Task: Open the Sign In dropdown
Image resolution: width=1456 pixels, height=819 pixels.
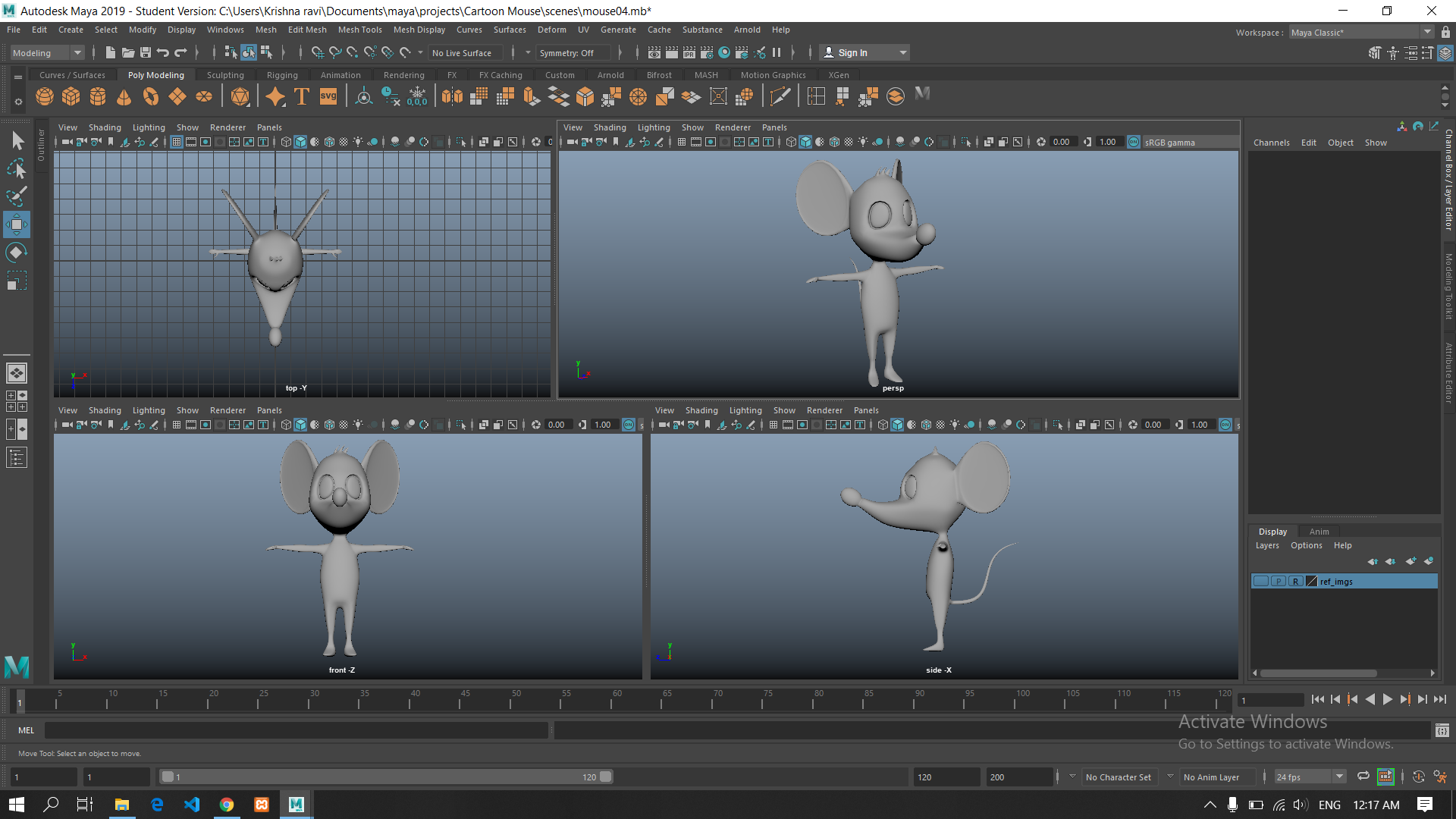Action: point(864,52)
